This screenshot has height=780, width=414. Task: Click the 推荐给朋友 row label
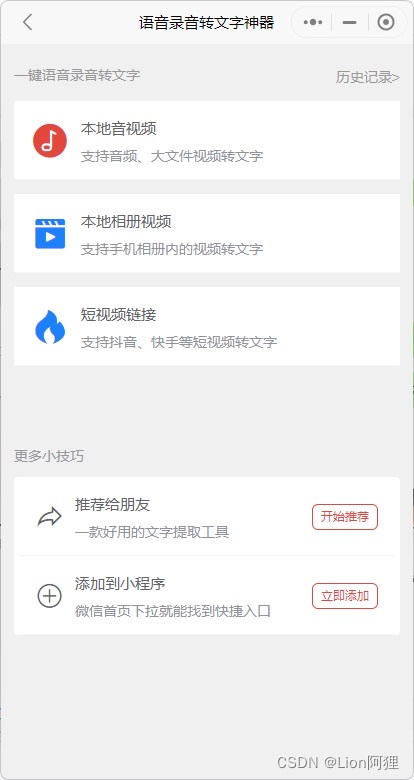[x=112, y=505]
